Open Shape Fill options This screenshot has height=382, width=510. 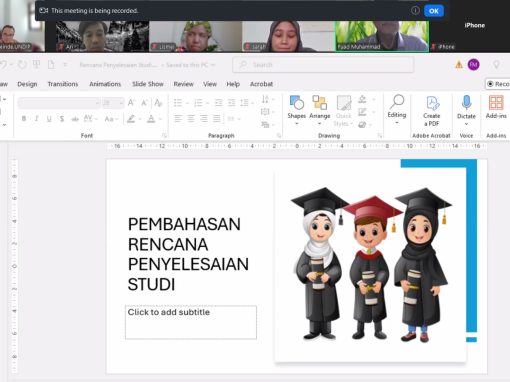coord(366,99)
